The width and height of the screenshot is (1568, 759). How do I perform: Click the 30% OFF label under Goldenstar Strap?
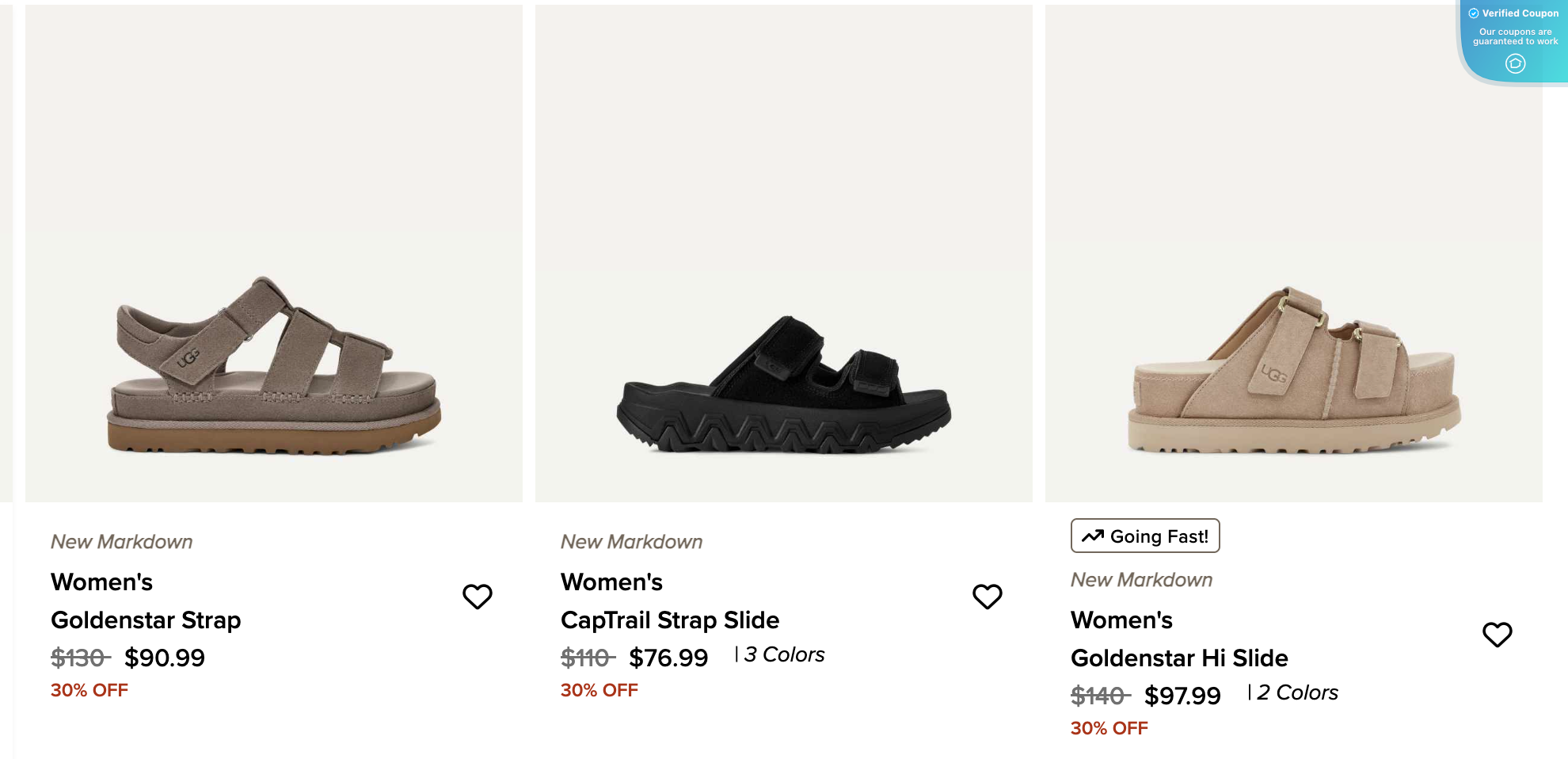[x=89, y=690]
